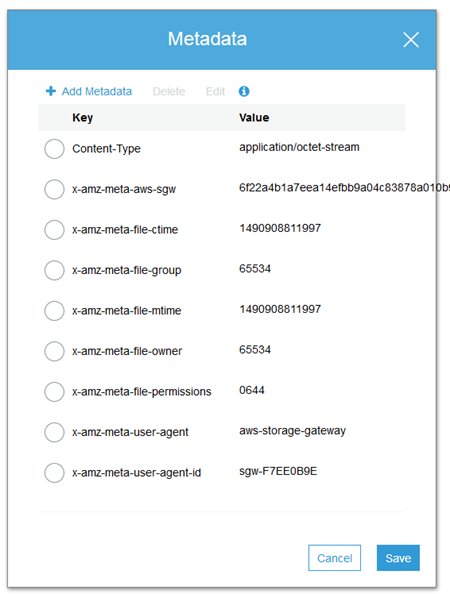The width and height of the screenshot is (450, 594).
Task: Save the metadata changes
Action: pyautogui.click(x=398, y=558)
